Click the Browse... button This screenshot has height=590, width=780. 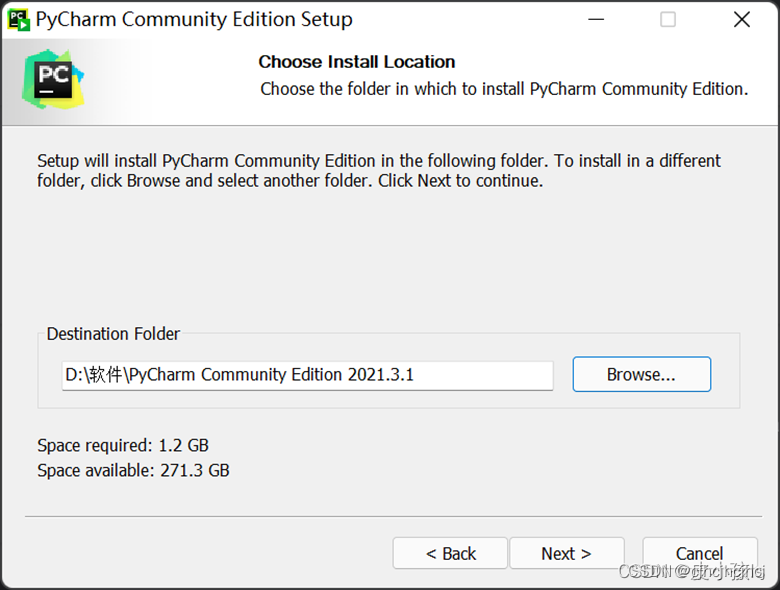[x=641, y=374]
